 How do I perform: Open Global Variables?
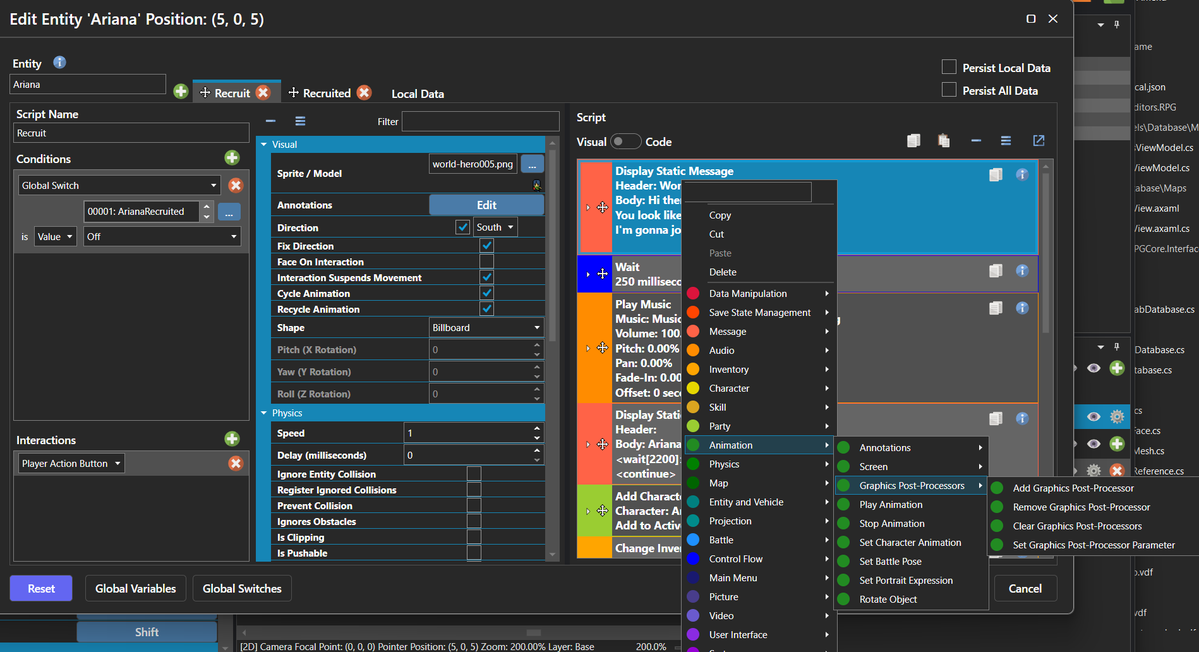135,589
